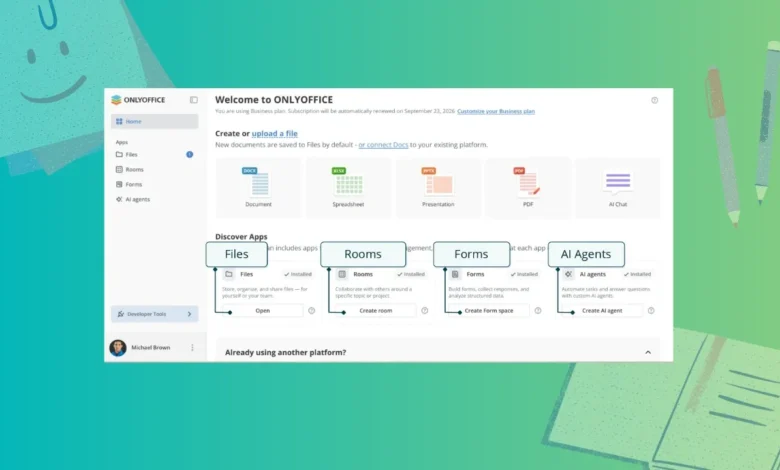Expand Developer Tools chevron arrow
Viewport: 780px width, 470px height.
tap(190, 314)
